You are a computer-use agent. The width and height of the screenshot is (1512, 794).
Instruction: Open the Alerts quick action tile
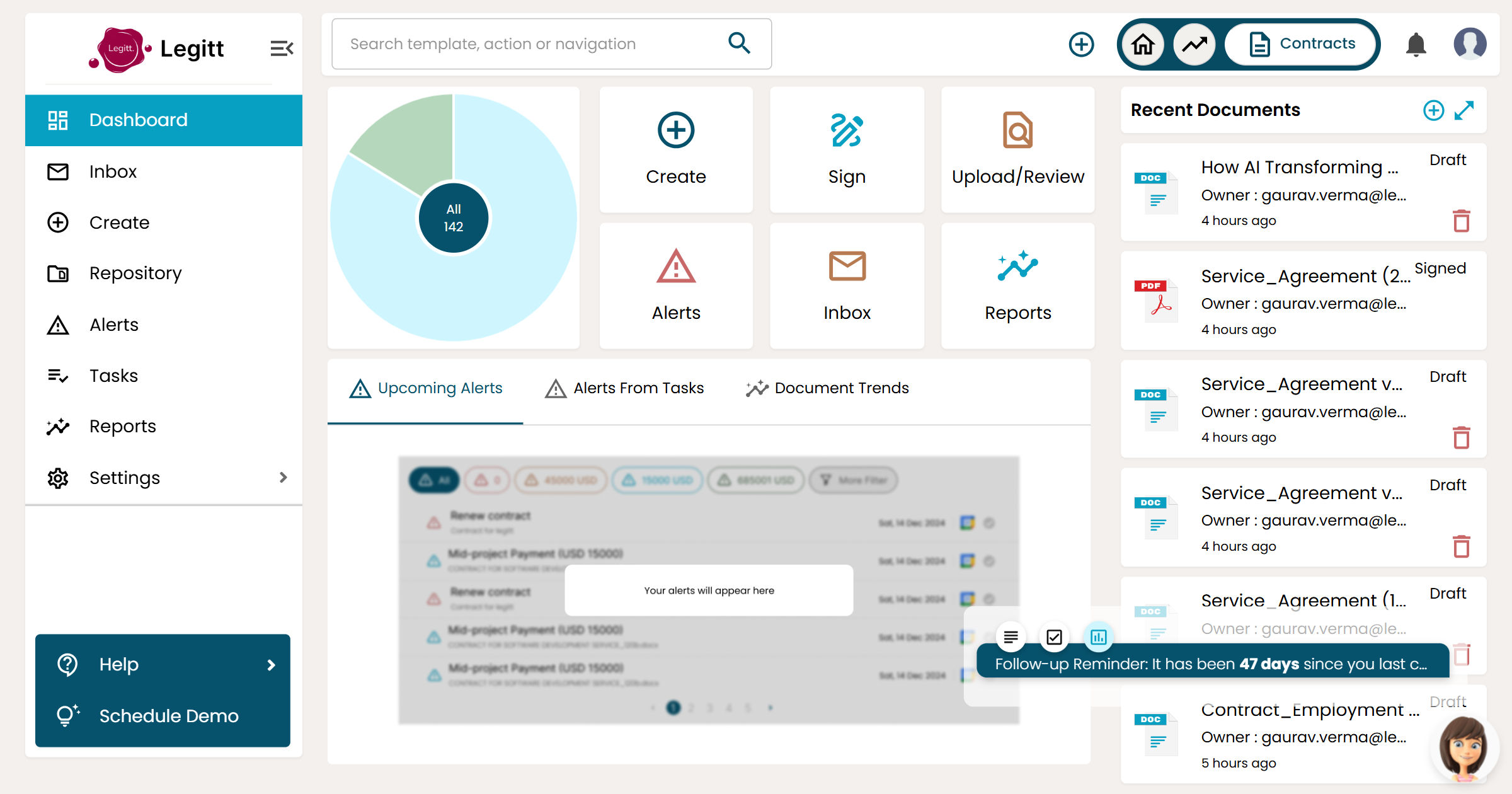tap(676, 286)
